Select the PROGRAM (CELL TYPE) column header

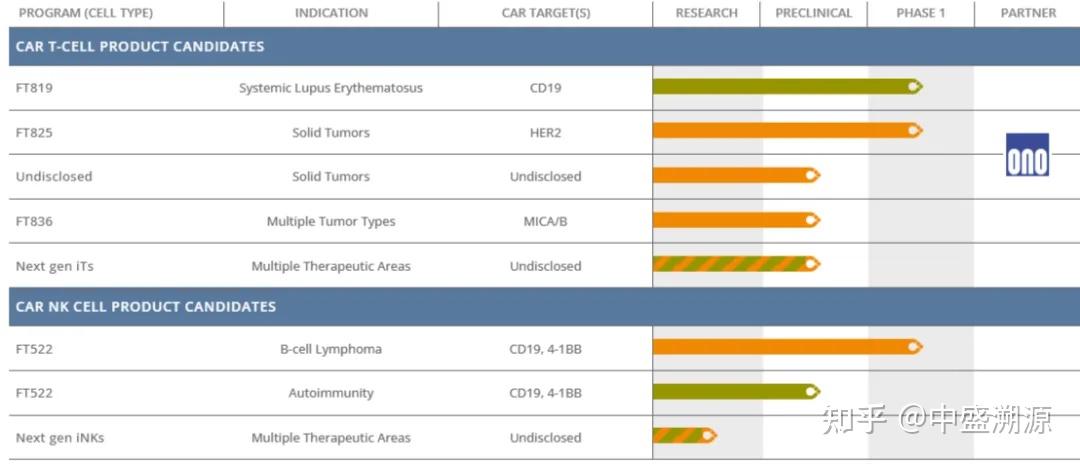pos(86,13)
